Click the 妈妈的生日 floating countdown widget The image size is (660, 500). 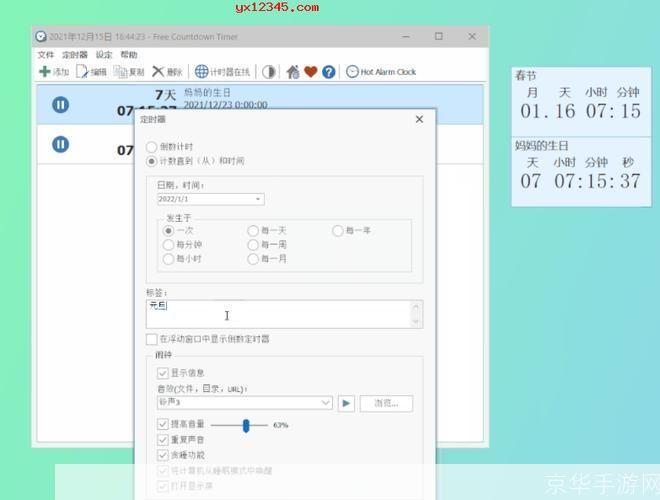(581, 172)
